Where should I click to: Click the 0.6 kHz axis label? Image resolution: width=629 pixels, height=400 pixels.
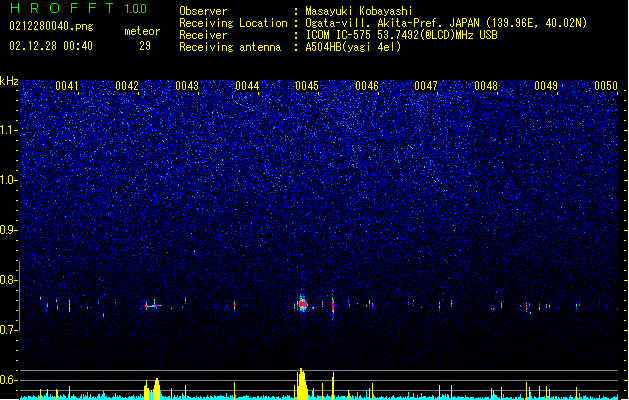[x=8, y=380]
